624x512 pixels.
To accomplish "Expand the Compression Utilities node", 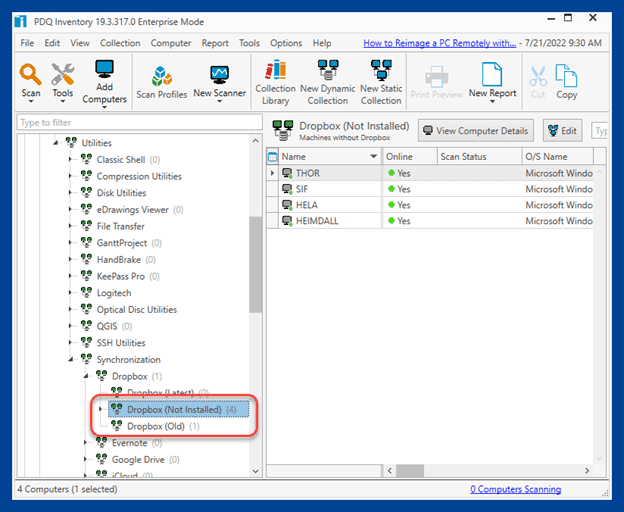I will click(x=70, y=176).
